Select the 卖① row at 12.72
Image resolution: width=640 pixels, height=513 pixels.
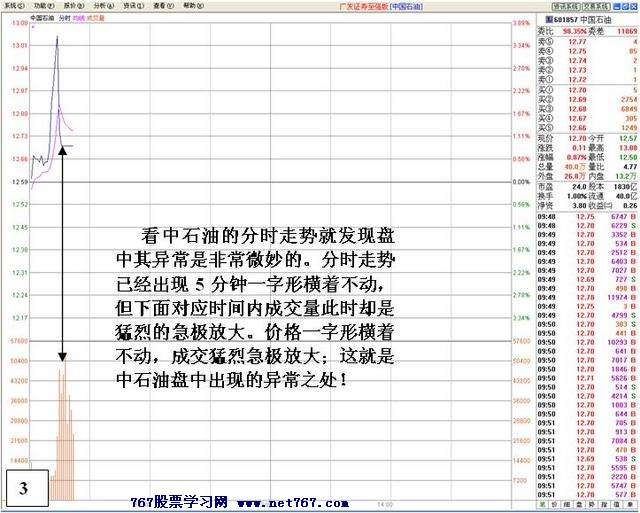click(587, 79)
